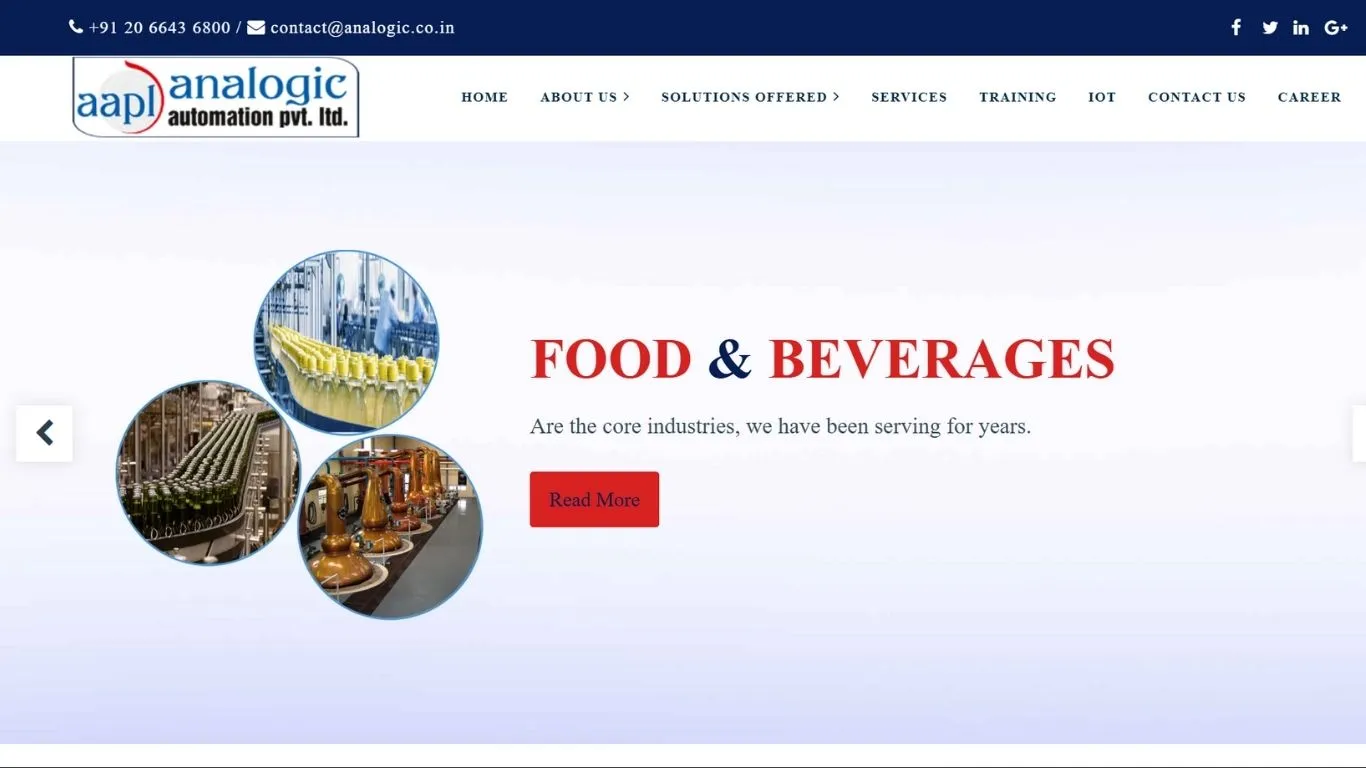Screen dimensions: 1366x768
Task: Visit the Twitter profile icon
Action: point(1270,27)
